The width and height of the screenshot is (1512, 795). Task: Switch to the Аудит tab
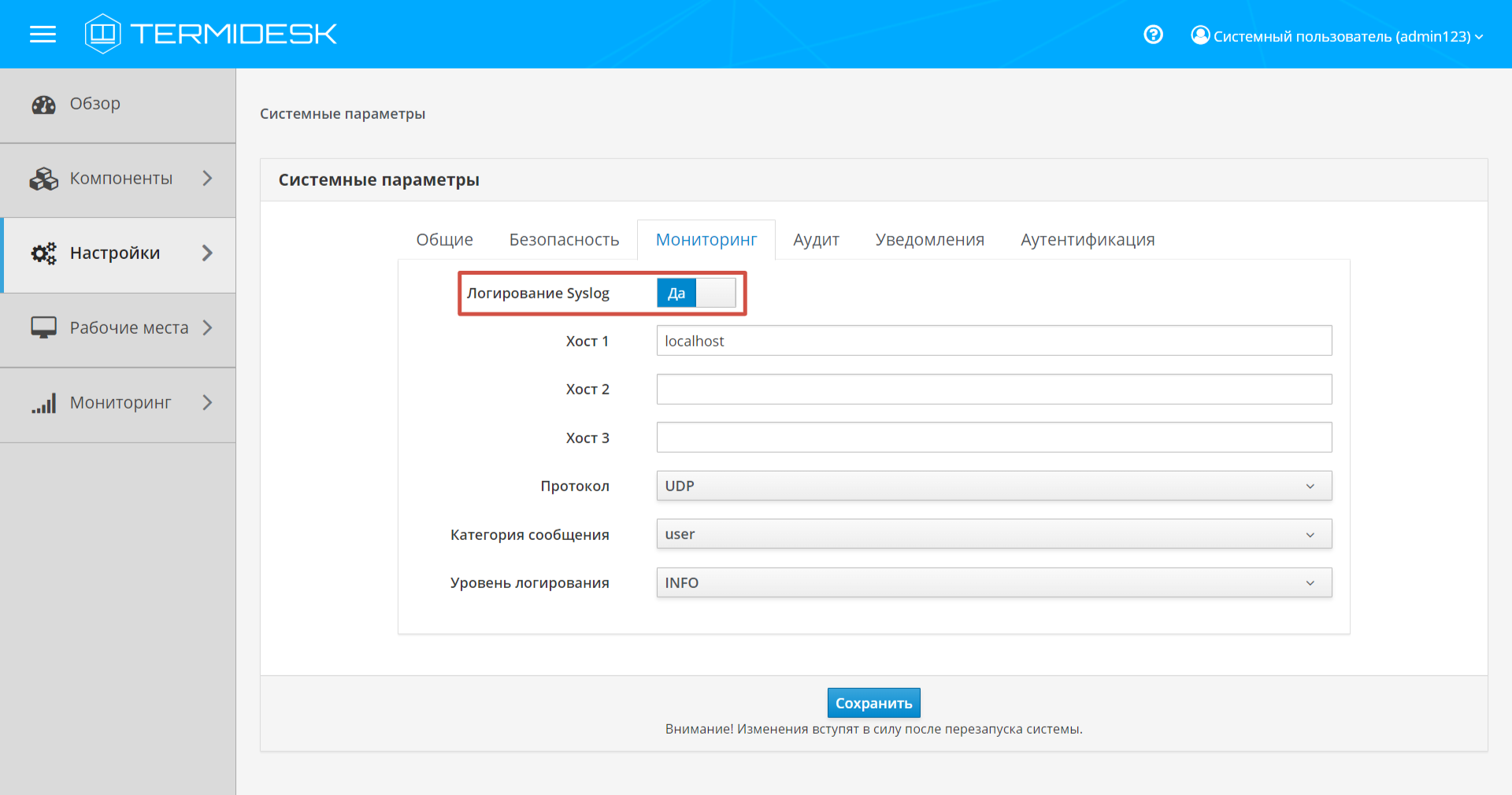(x=816, y=239)
